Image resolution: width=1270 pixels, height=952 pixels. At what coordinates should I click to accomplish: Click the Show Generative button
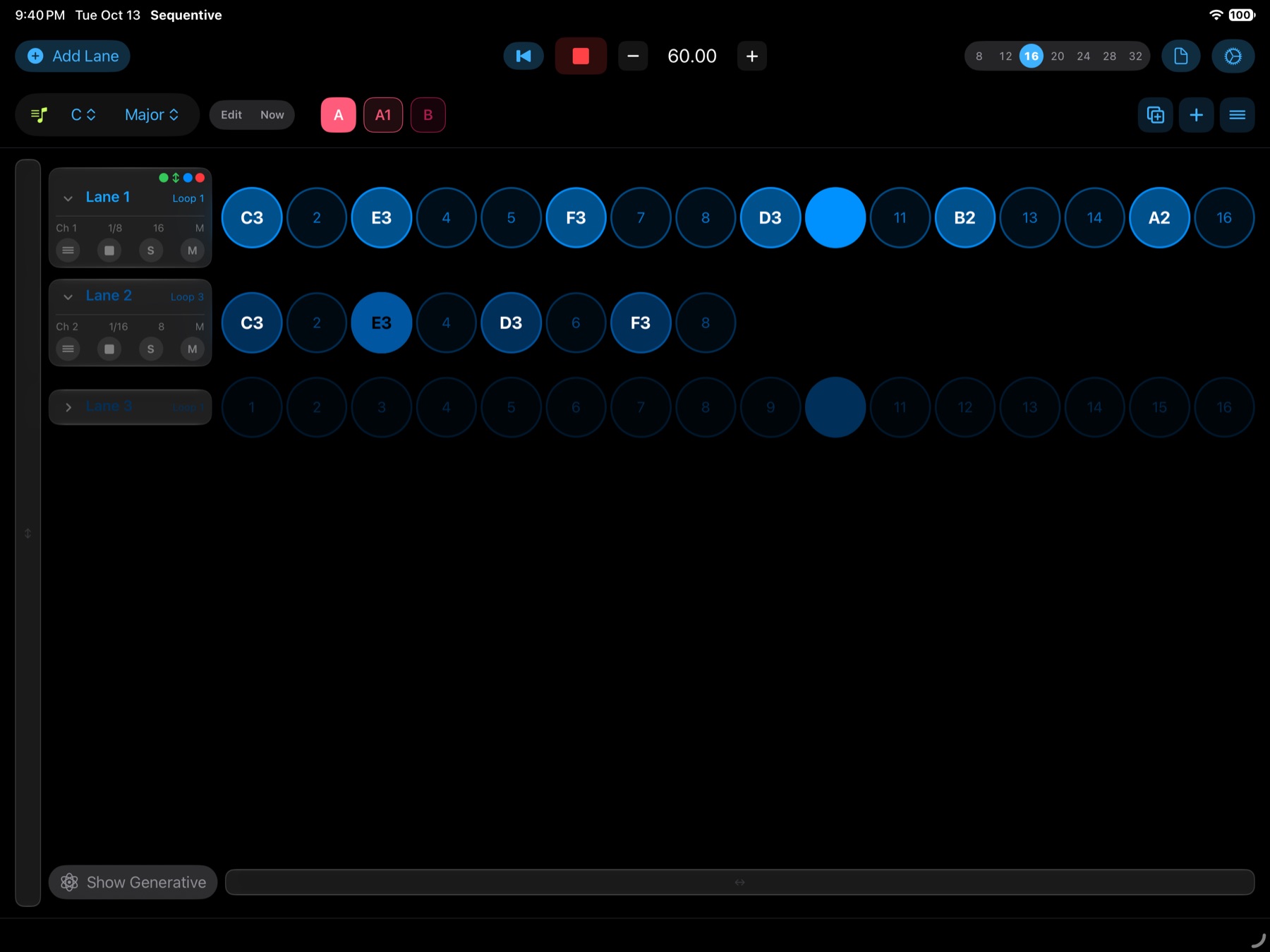pyautogui.click(x=133, y=882)
